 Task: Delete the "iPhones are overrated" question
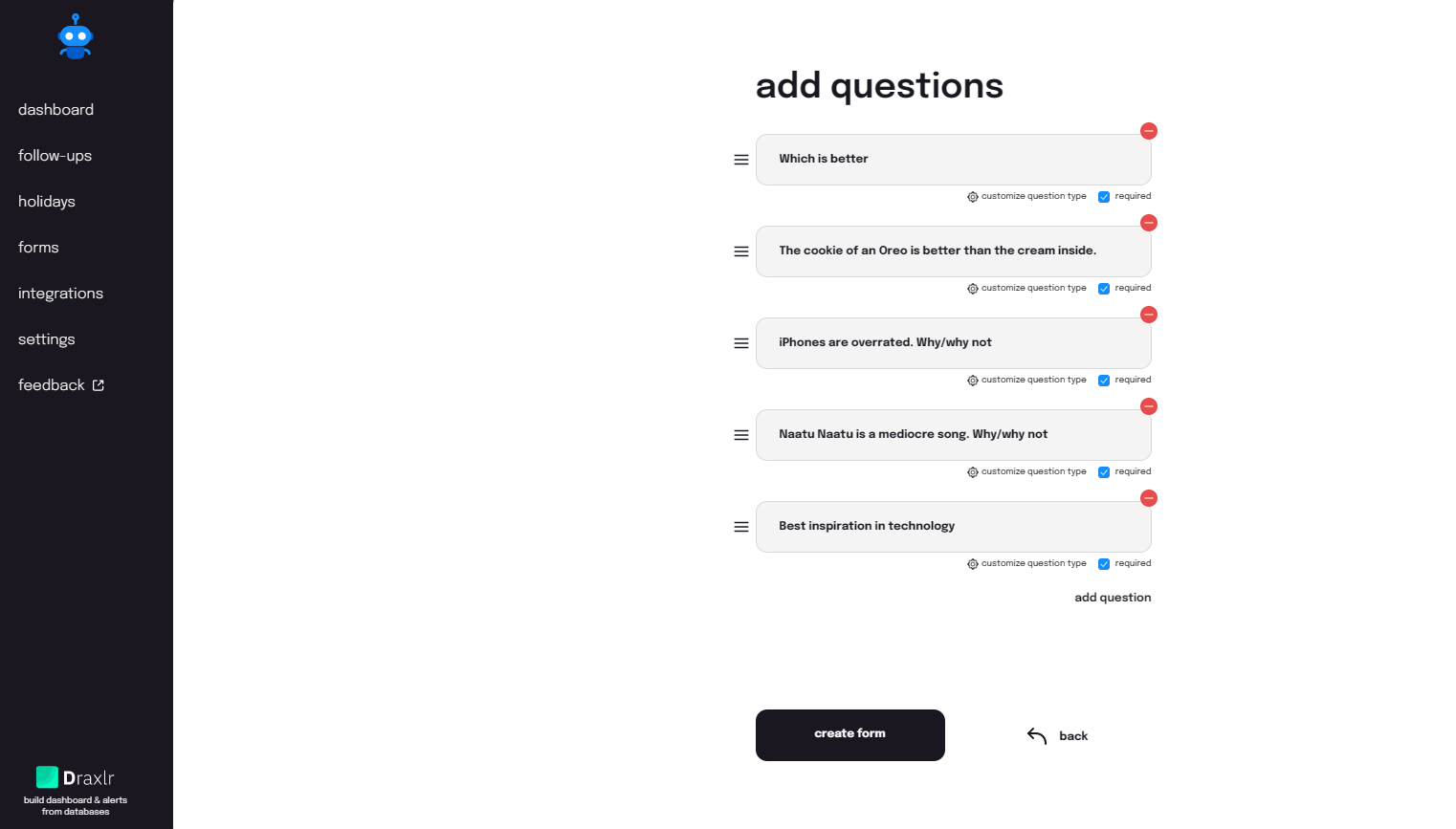[x=1148, y=315]
